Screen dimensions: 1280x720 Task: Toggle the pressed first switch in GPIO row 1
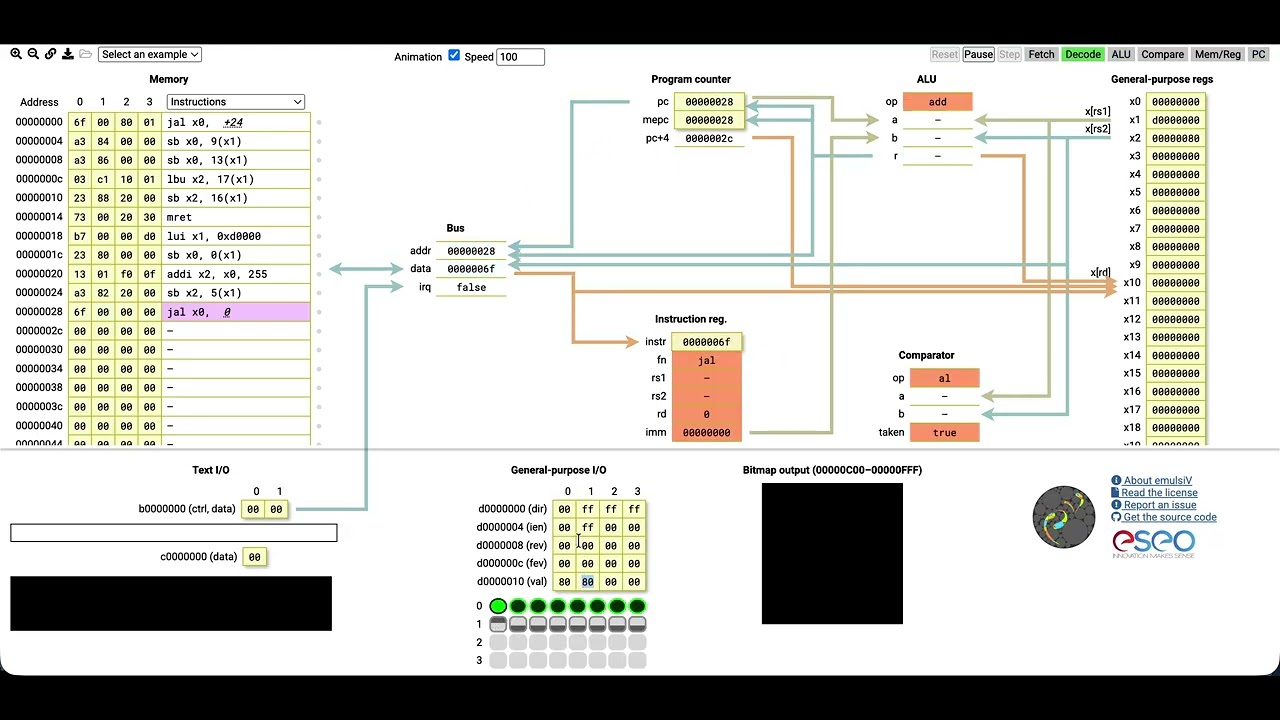tap(498, 624)
